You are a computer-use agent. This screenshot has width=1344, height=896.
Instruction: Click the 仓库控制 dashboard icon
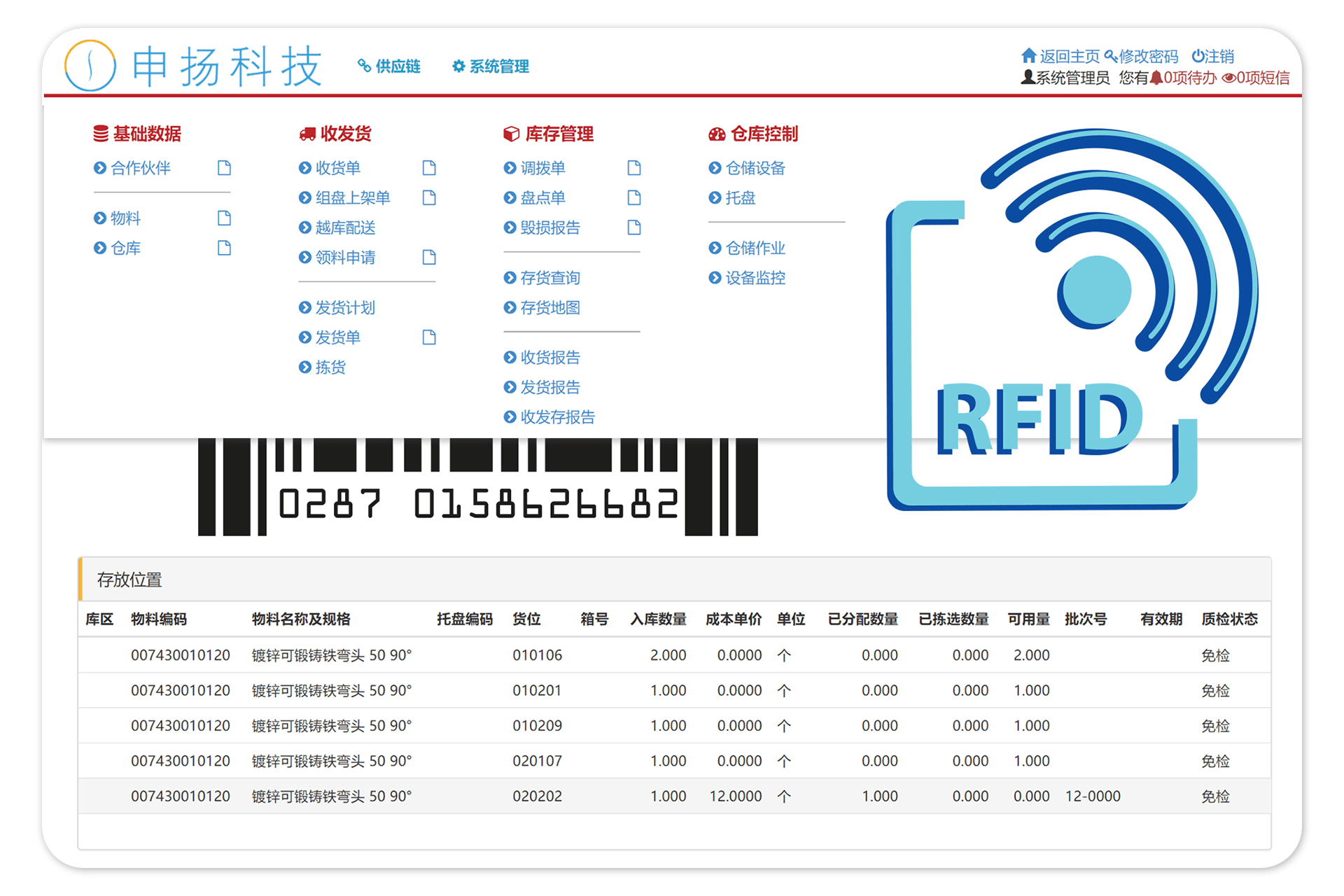tap(717, 134)
